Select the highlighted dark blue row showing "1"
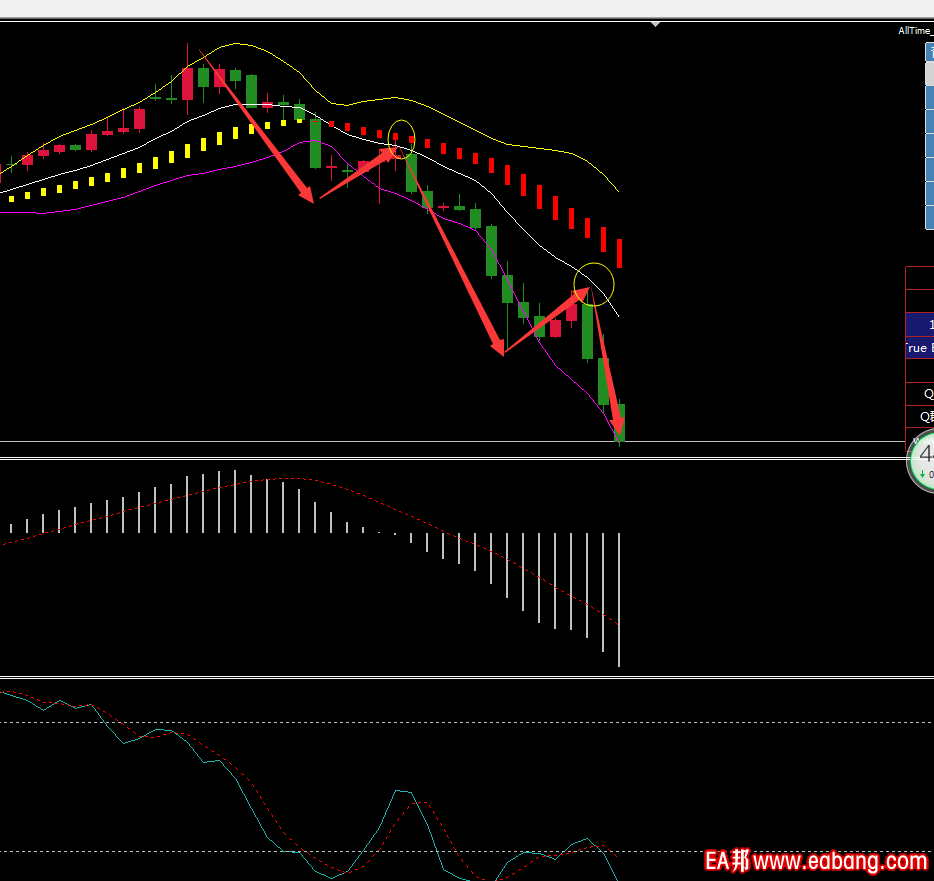The width and height of the screenshot is (934, 881). click(x=920, y=325)
